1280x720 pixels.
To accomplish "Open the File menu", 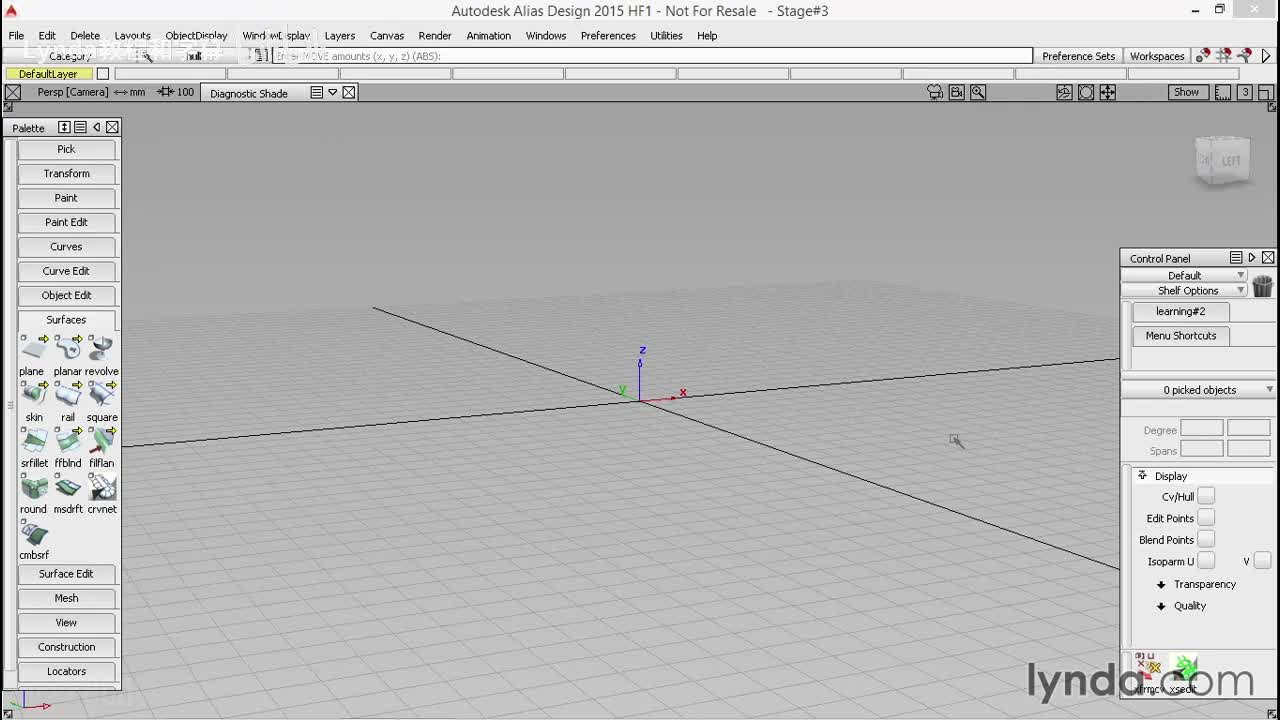I will coord(16,35).
